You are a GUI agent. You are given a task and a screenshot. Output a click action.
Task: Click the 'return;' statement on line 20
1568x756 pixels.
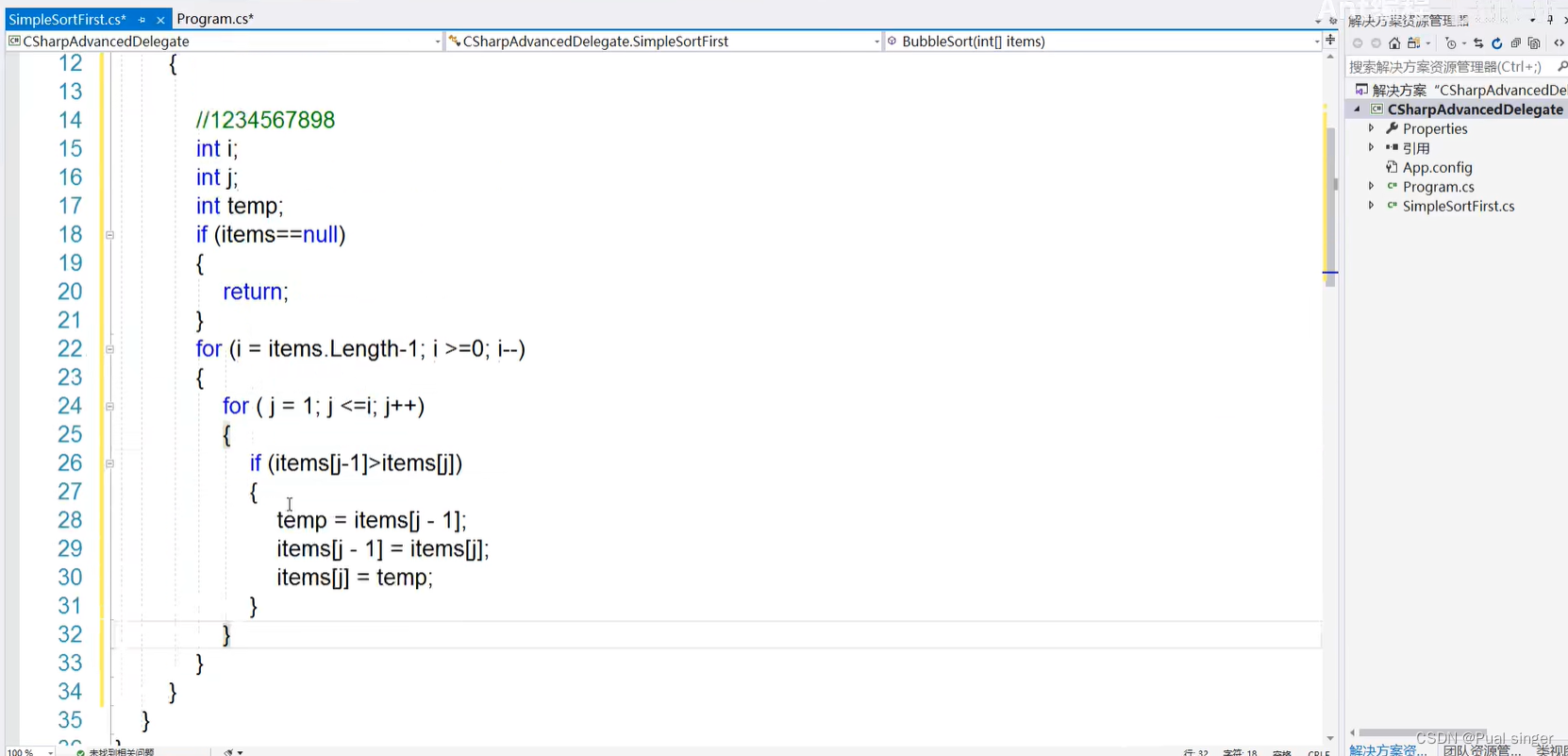tap(256, 292)
